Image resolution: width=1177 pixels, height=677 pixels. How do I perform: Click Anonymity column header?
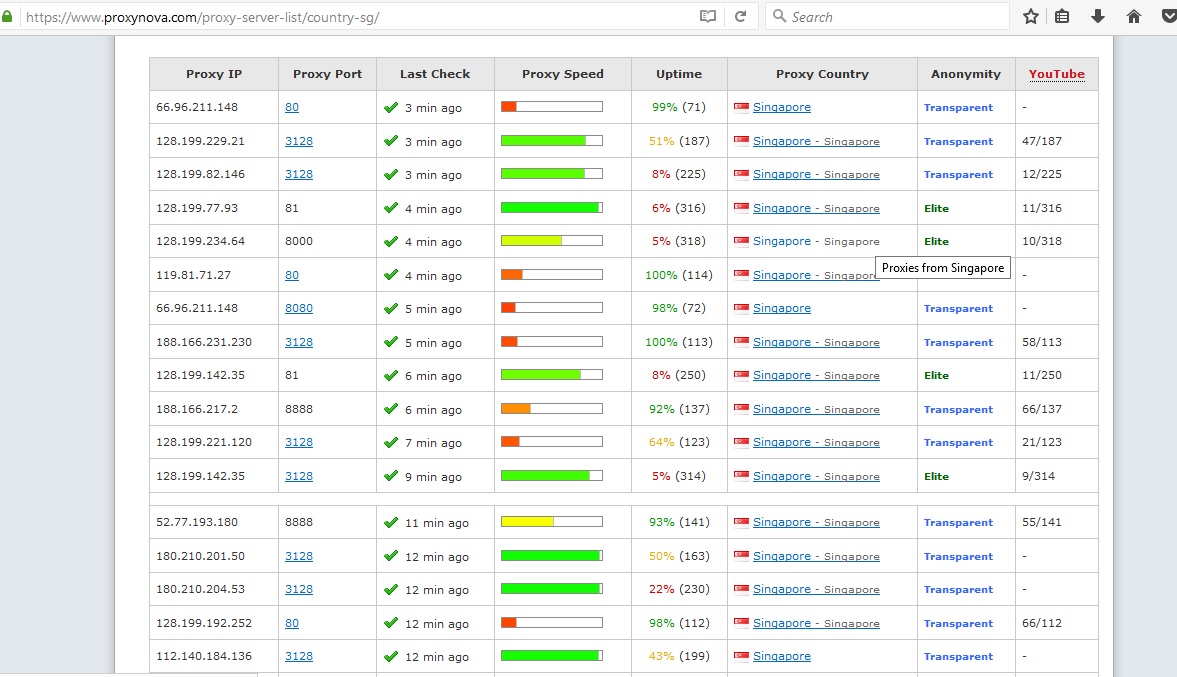click(966, 74)
